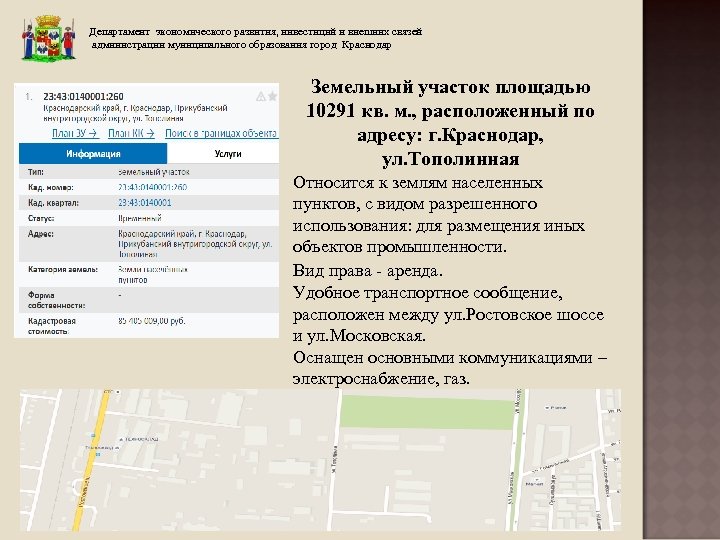
Task: Select the 'Статус:' row label
Action: pyautogui.click(x=41, y=218)
